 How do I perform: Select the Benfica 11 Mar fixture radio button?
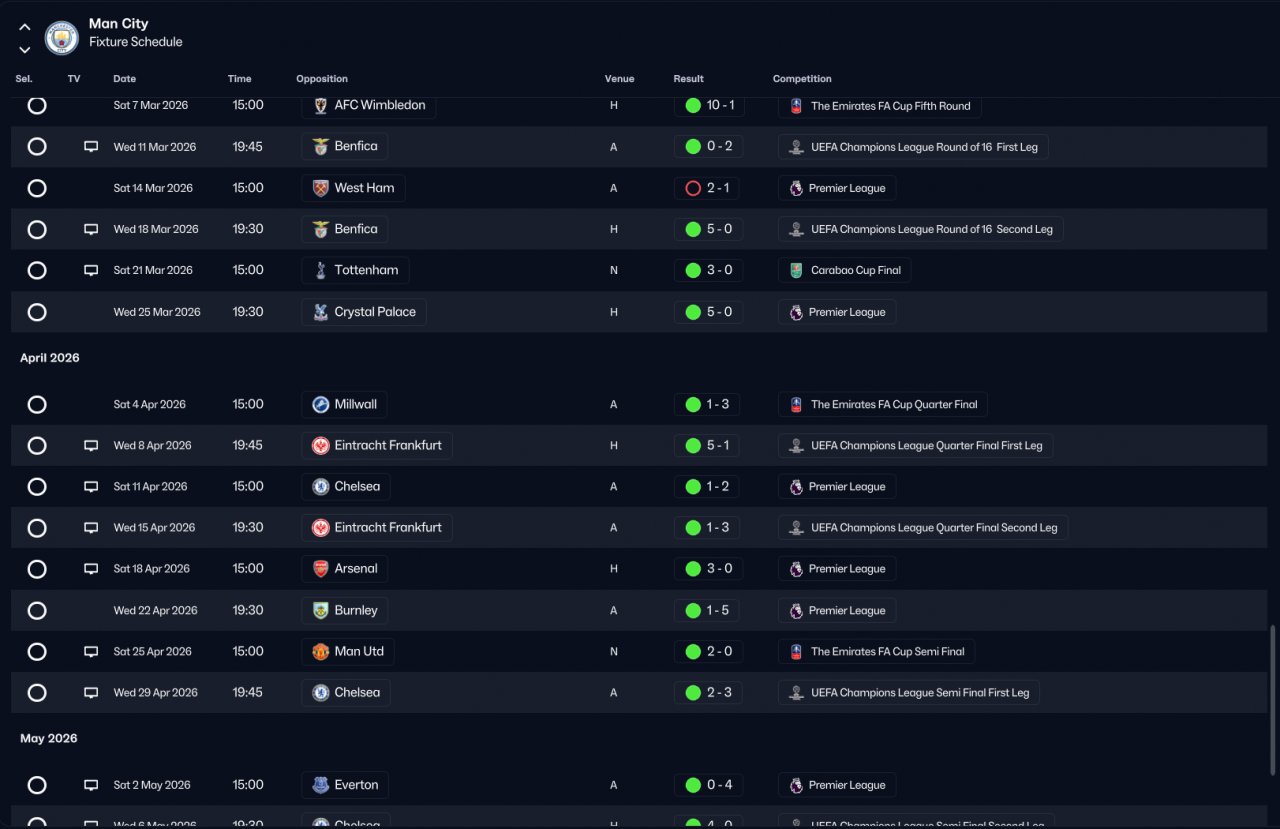coord(37,147)
